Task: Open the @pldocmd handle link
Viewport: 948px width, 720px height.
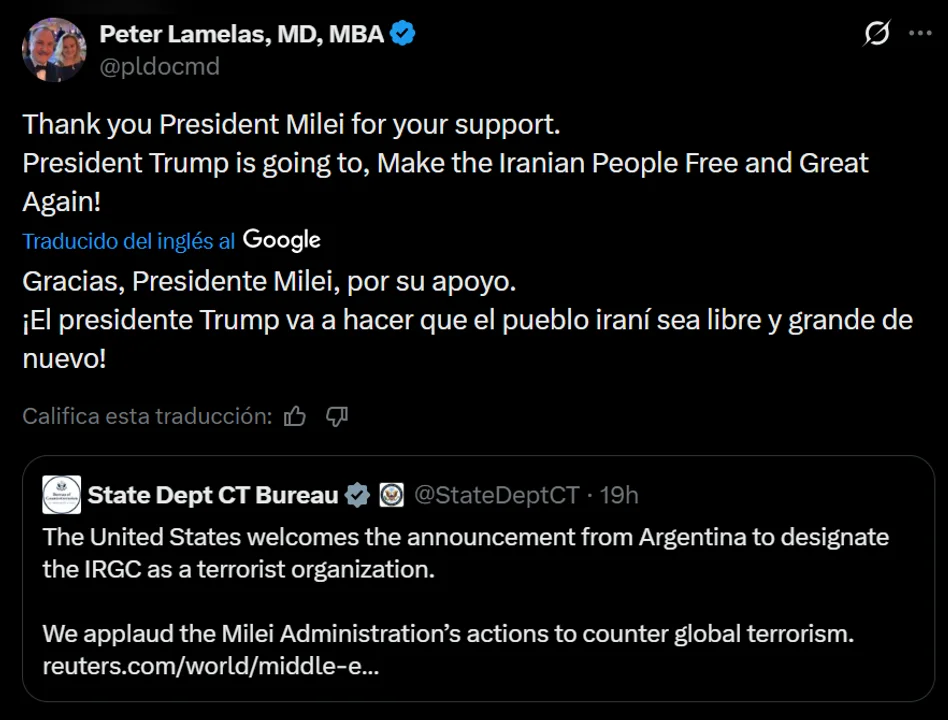Action: (159, 67)
